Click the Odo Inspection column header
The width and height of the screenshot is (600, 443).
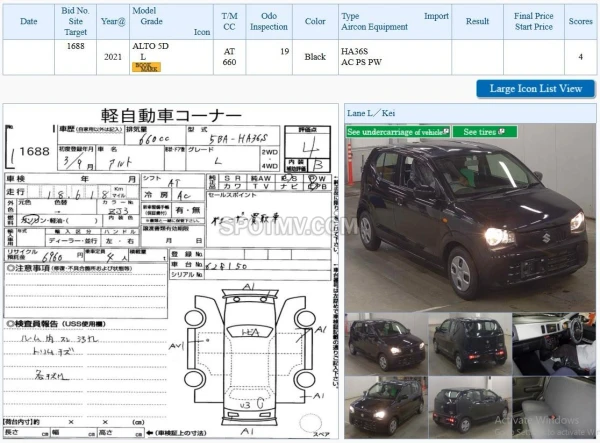(269, 21)
